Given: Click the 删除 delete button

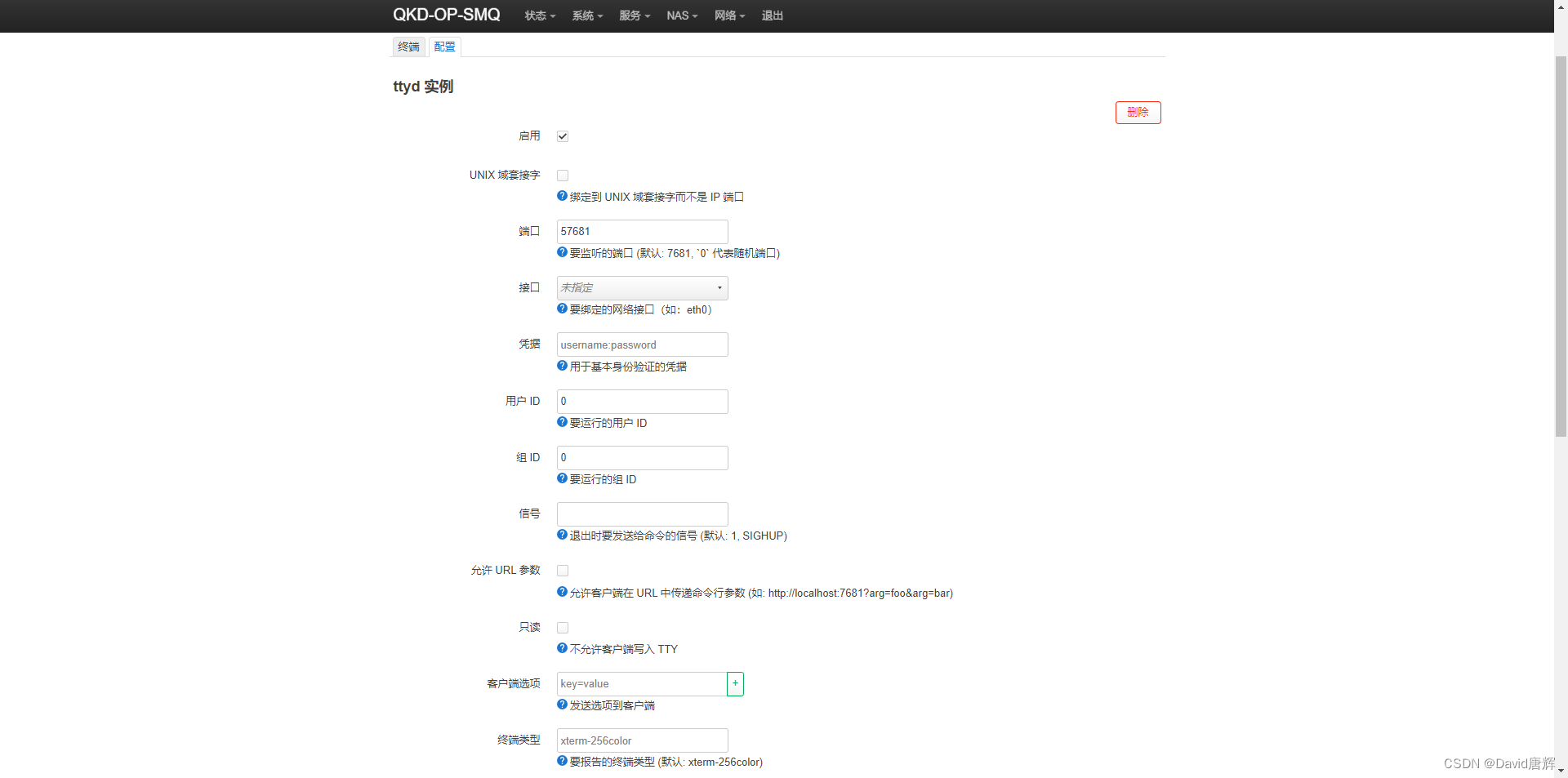Looking at the screenshot, I should (1138, 112).
